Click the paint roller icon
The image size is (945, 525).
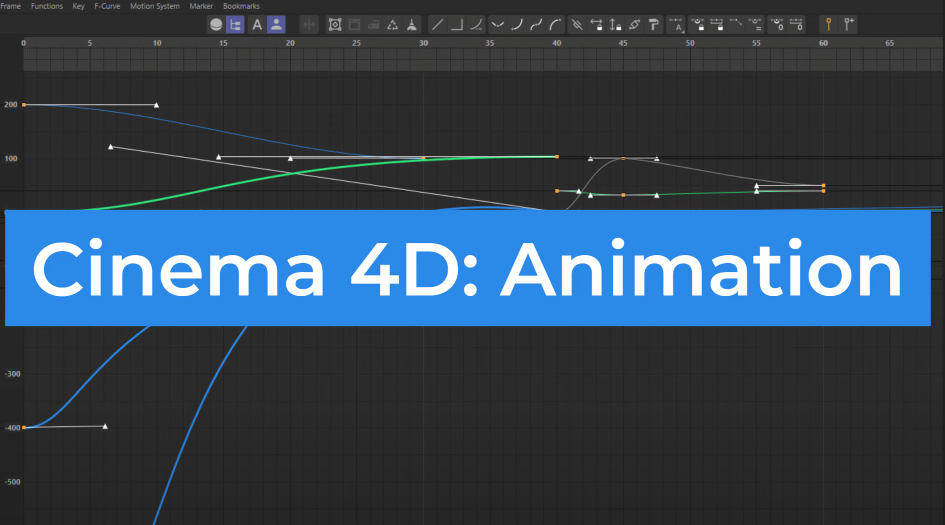point(654,24)
